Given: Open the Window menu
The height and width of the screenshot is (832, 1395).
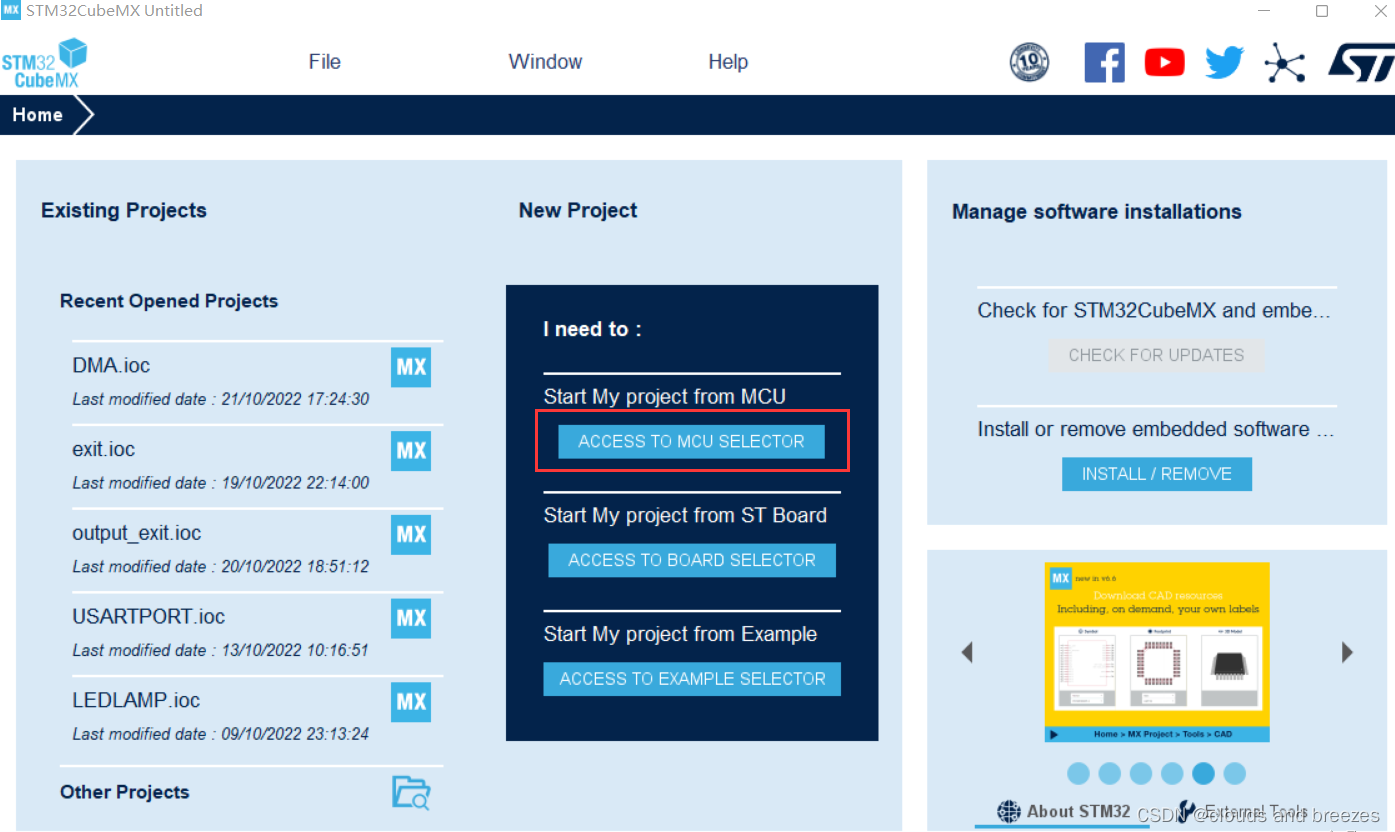Looking at the screenshot, I should [x=545, y=62].
